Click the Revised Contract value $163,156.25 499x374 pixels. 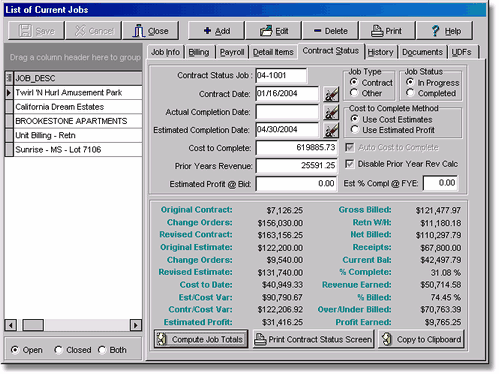click(280, 235)
